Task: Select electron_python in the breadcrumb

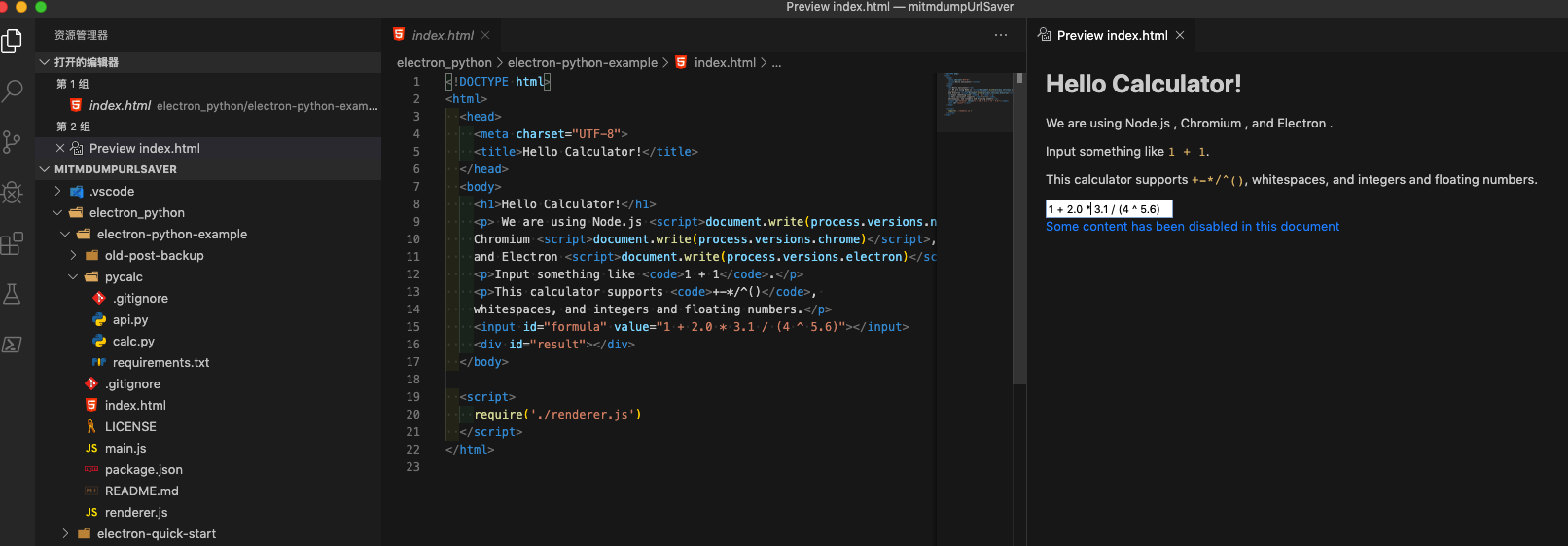Action: click(x=445, y=62)
